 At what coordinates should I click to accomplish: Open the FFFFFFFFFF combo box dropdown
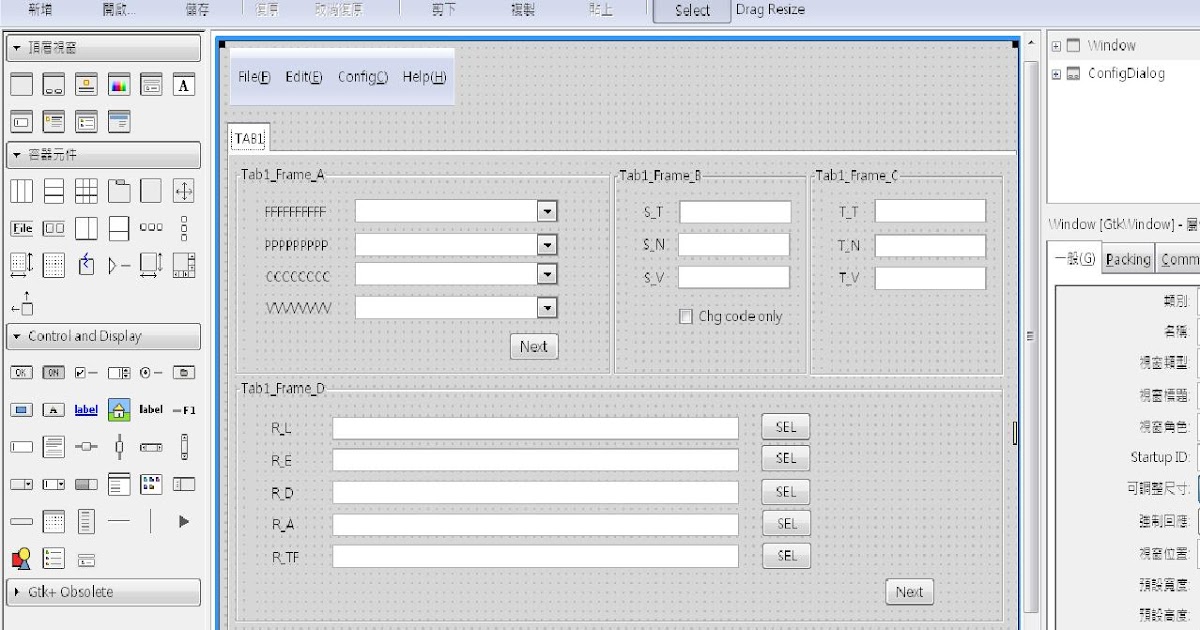point(546,211)
